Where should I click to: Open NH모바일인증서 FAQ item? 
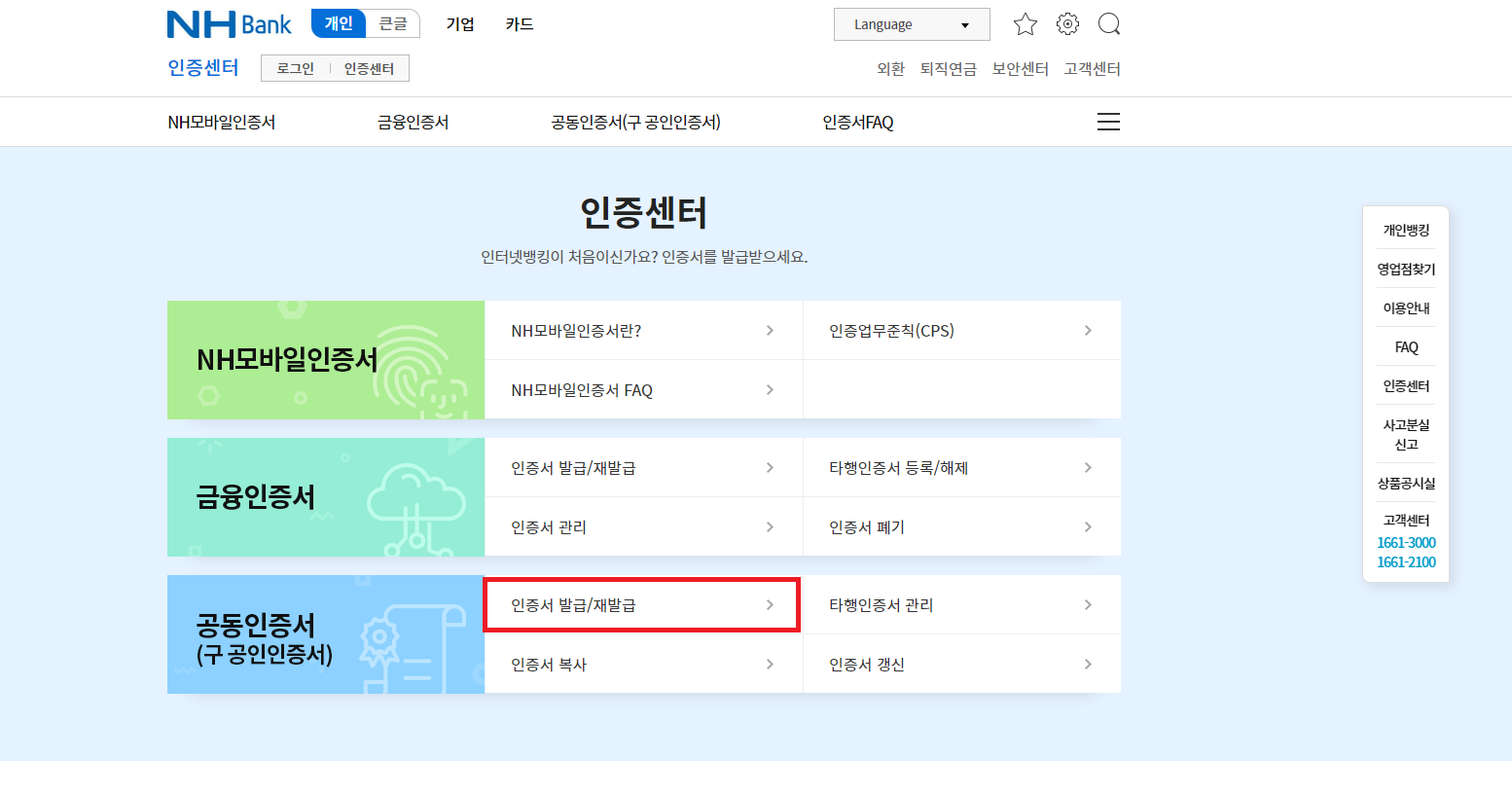coord(643,390)
